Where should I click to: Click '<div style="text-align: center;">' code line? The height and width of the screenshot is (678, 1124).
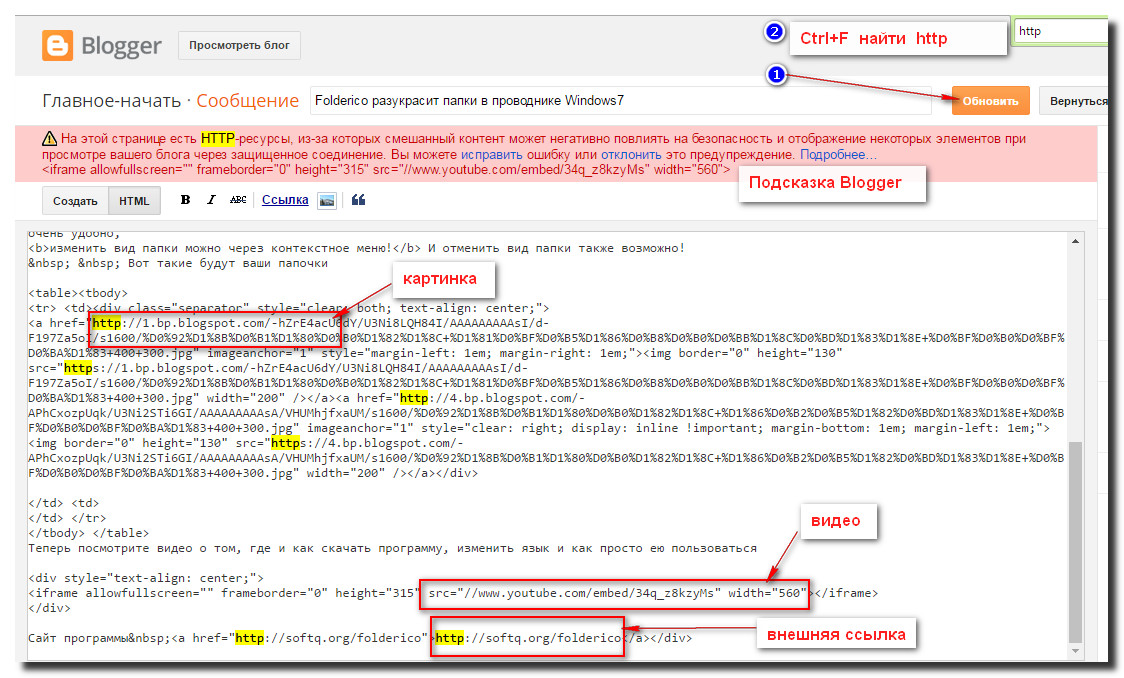pyautogui.click(x=146, y=578)
